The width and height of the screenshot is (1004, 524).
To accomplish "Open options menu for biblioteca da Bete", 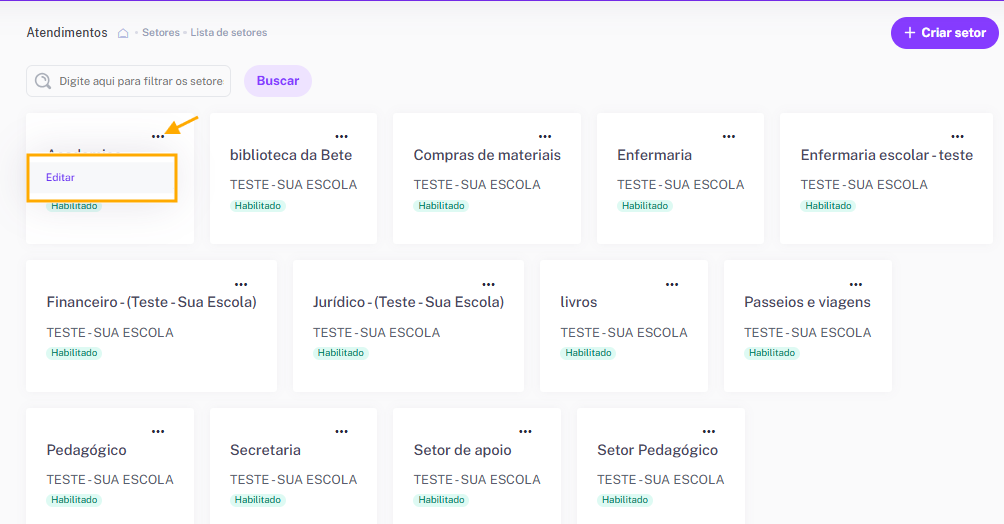I will click(341, 136).
